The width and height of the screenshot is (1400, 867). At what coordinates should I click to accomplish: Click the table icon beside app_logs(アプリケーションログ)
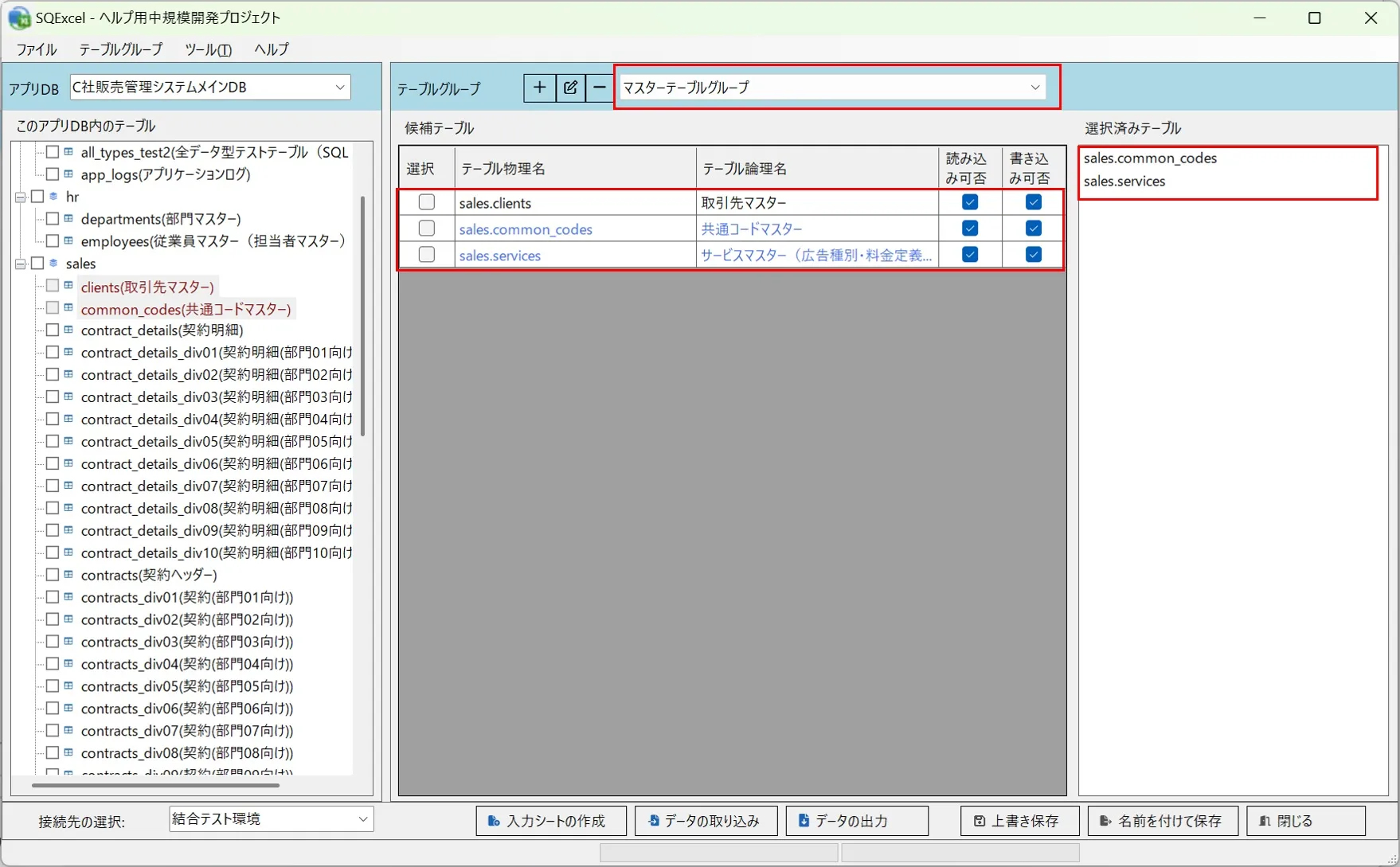(68, 174)
